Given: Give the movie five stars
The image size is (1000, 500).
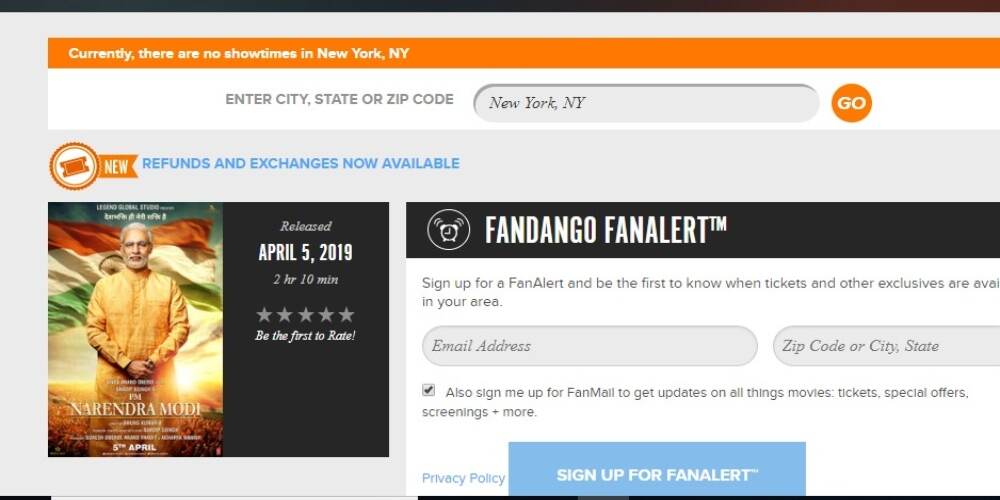Looking at the screenshot, I should pos(346,314).
